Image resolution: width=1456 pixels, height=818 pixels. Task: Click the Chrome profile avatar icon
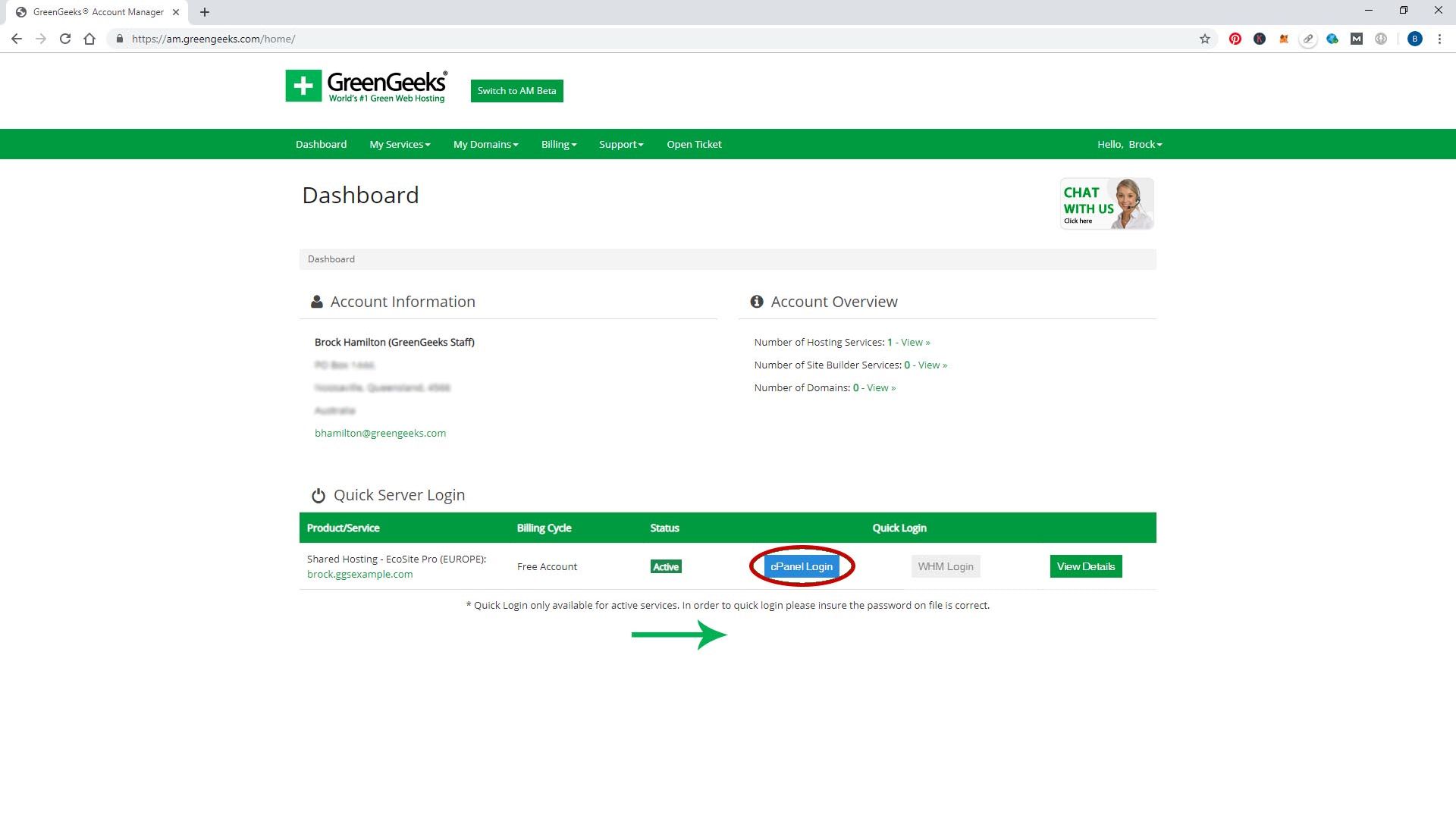coord(1414,39)
